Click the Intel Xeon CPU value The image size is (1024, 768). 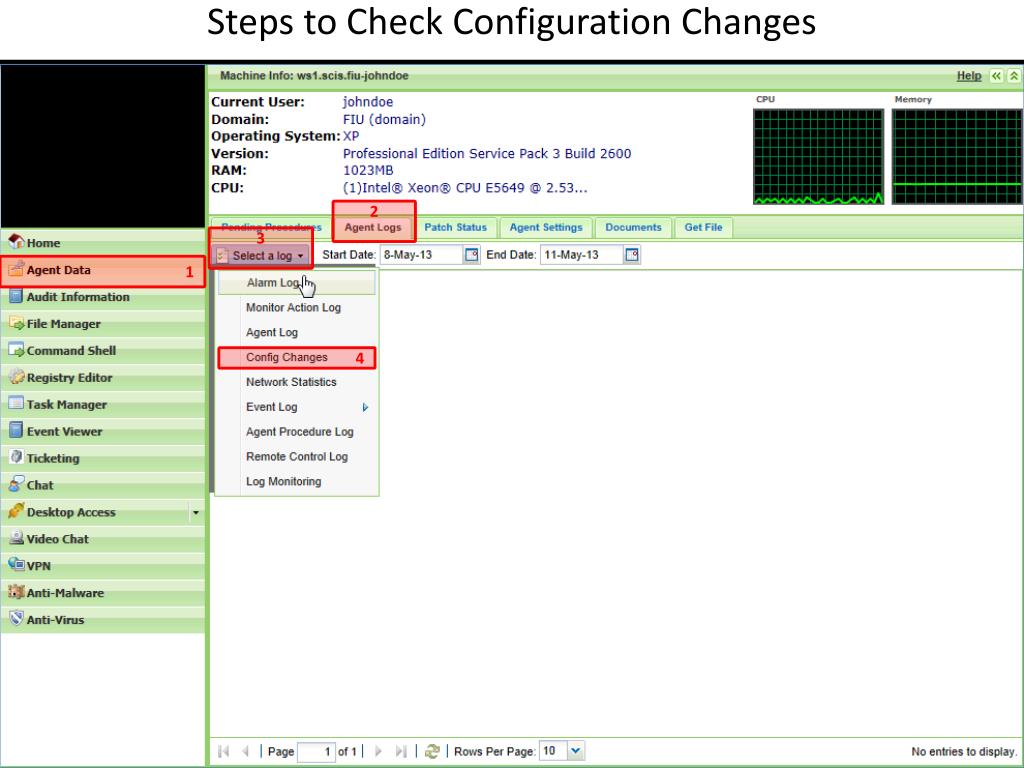pos(465,188)
